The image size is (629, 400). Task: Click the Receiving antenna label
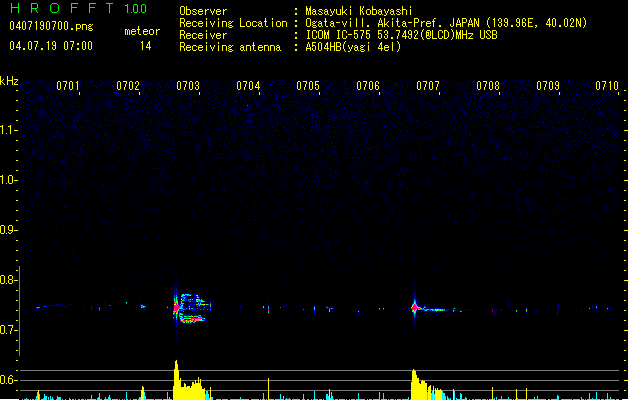point(230,47)
